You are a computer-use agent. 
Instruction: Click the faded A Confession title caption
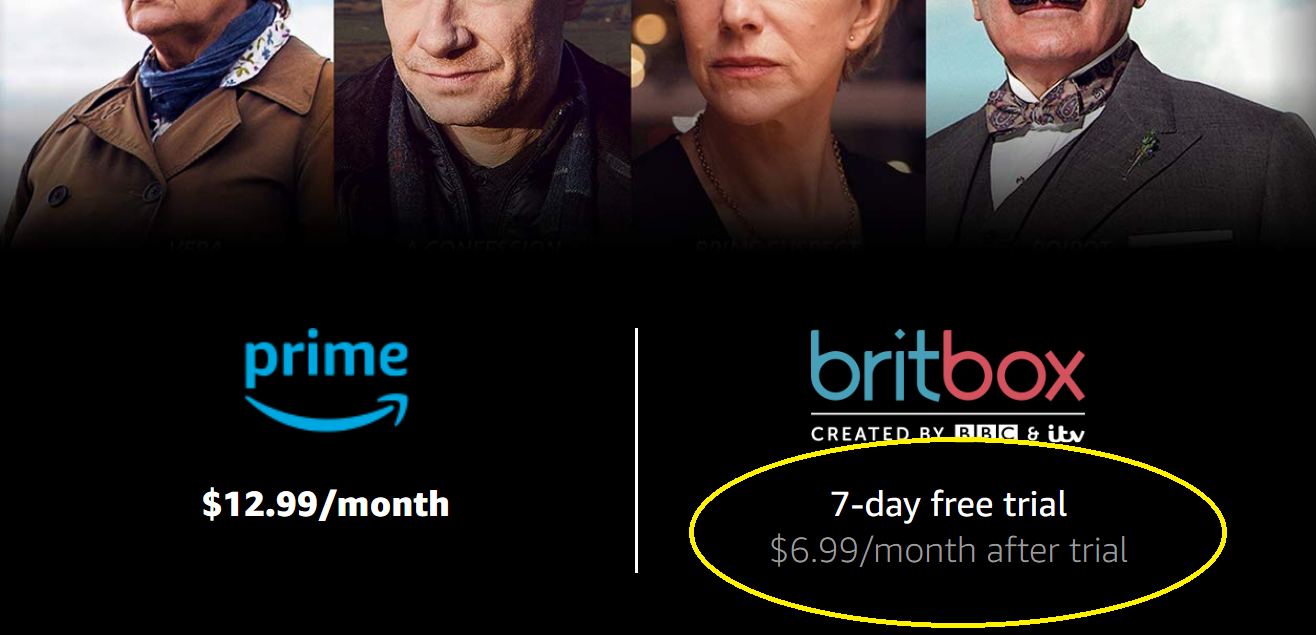pos(482,243)
